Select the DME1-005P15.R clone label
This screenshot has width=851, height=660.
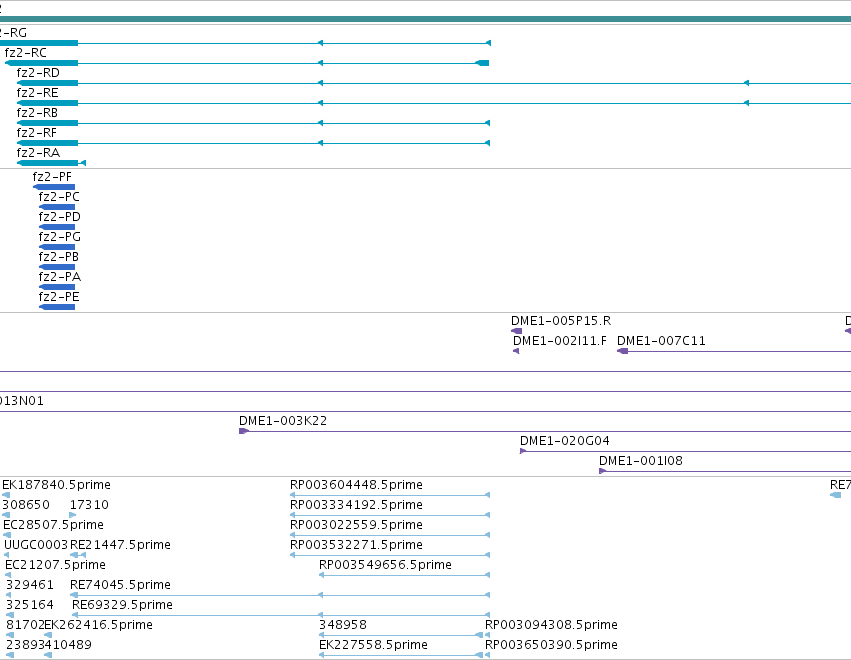pos(561,321)
